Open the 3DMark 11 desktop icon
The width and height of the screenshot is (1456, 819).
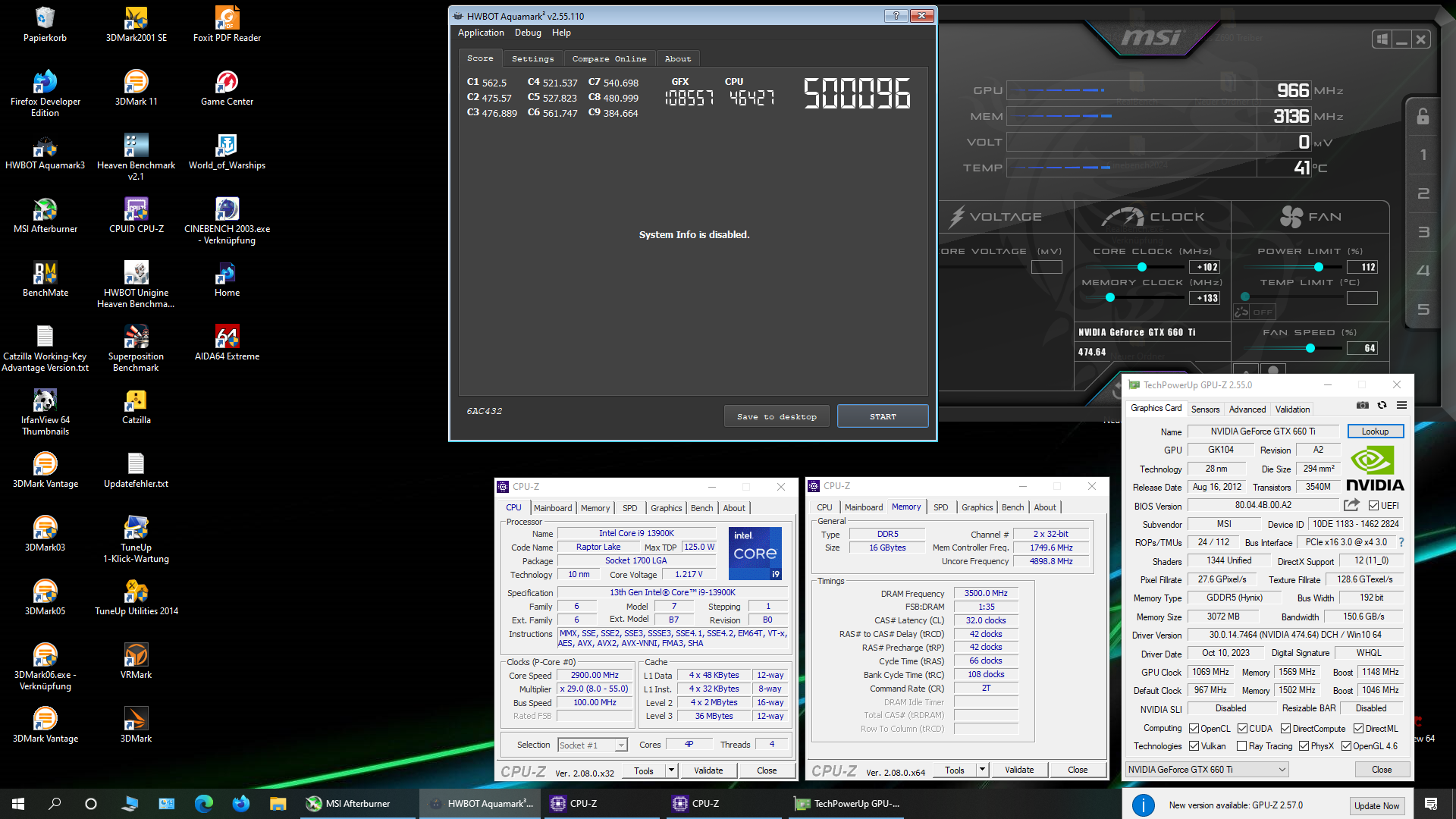pos(136,88)
